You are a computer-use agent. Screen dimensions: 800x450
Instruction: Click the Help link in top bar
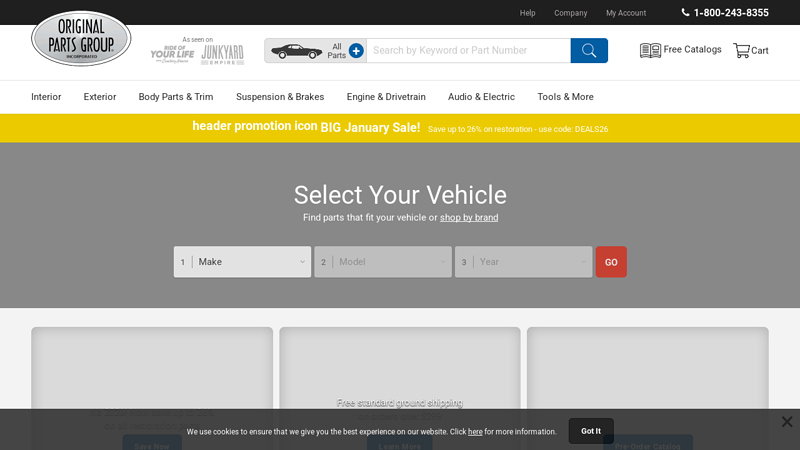[528, 13]
